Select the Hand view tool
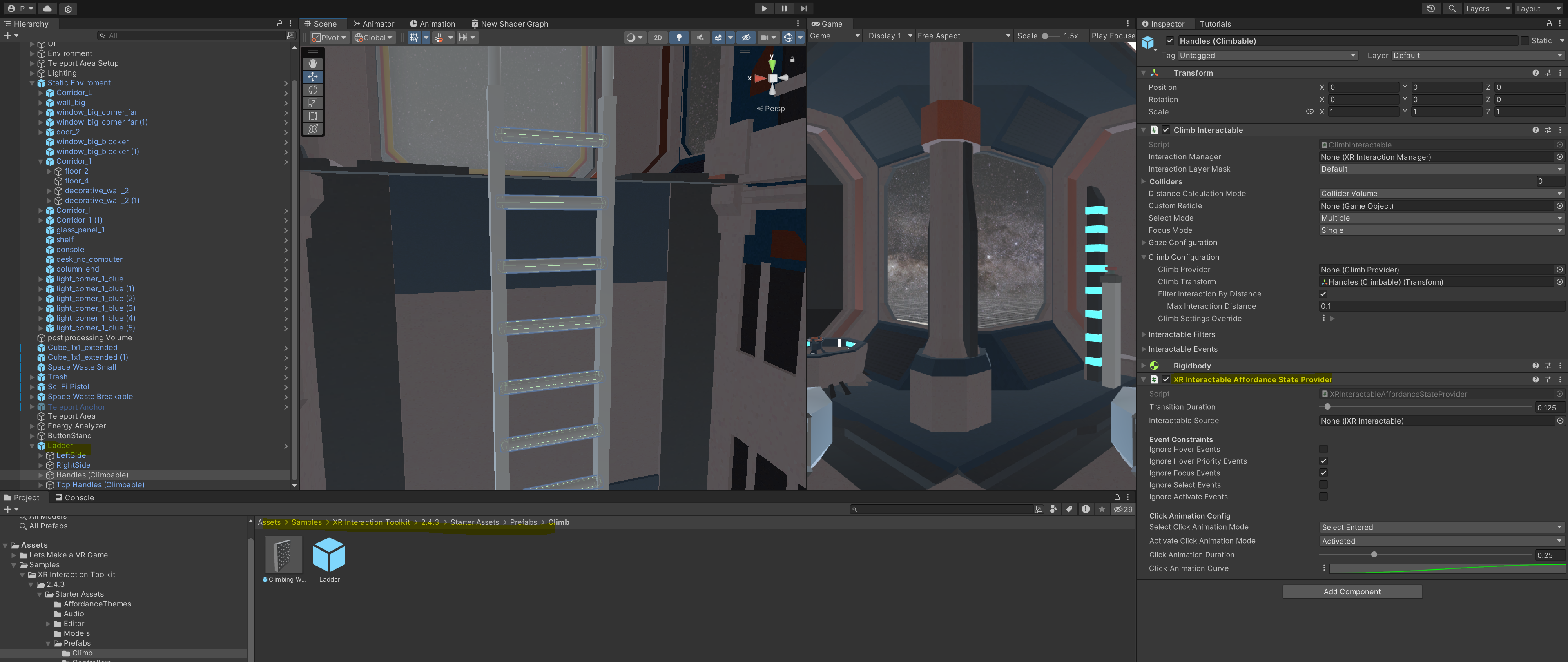1568x662 pixels. 313,63
